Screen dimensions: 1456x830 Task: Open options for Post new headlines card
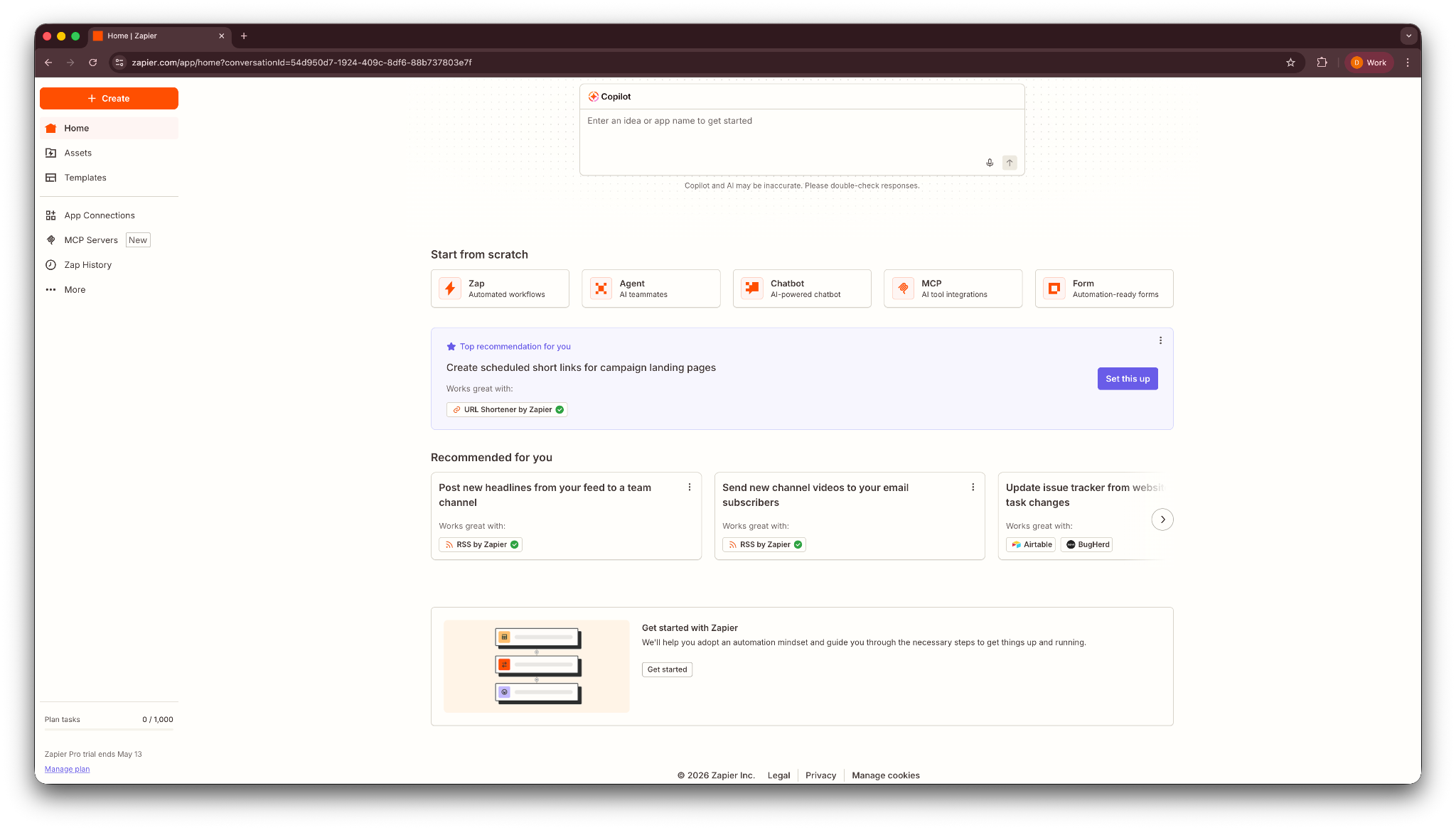[690, 487]
